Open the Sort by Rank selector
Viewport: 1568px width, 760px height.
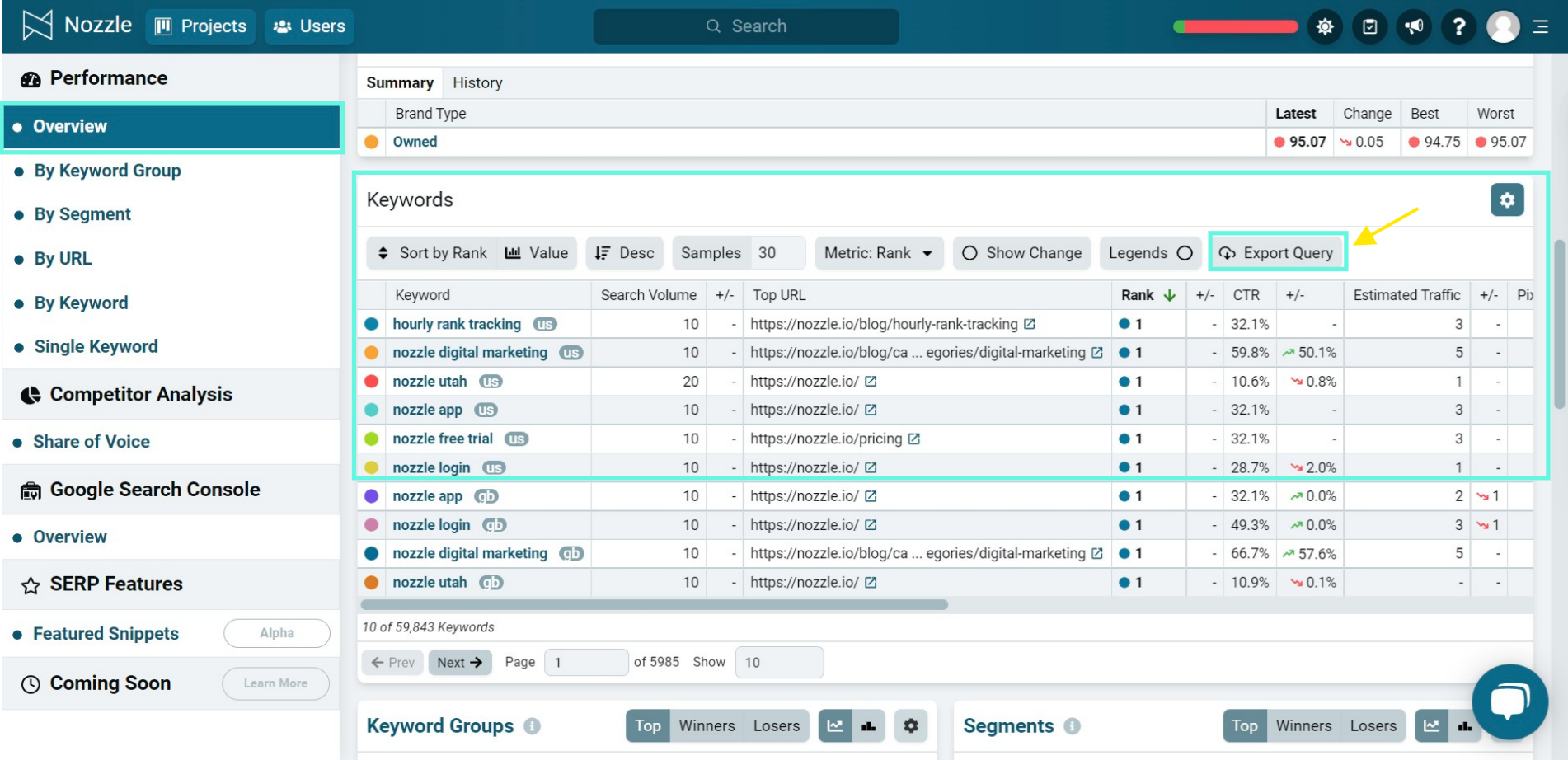coord(433,253)
